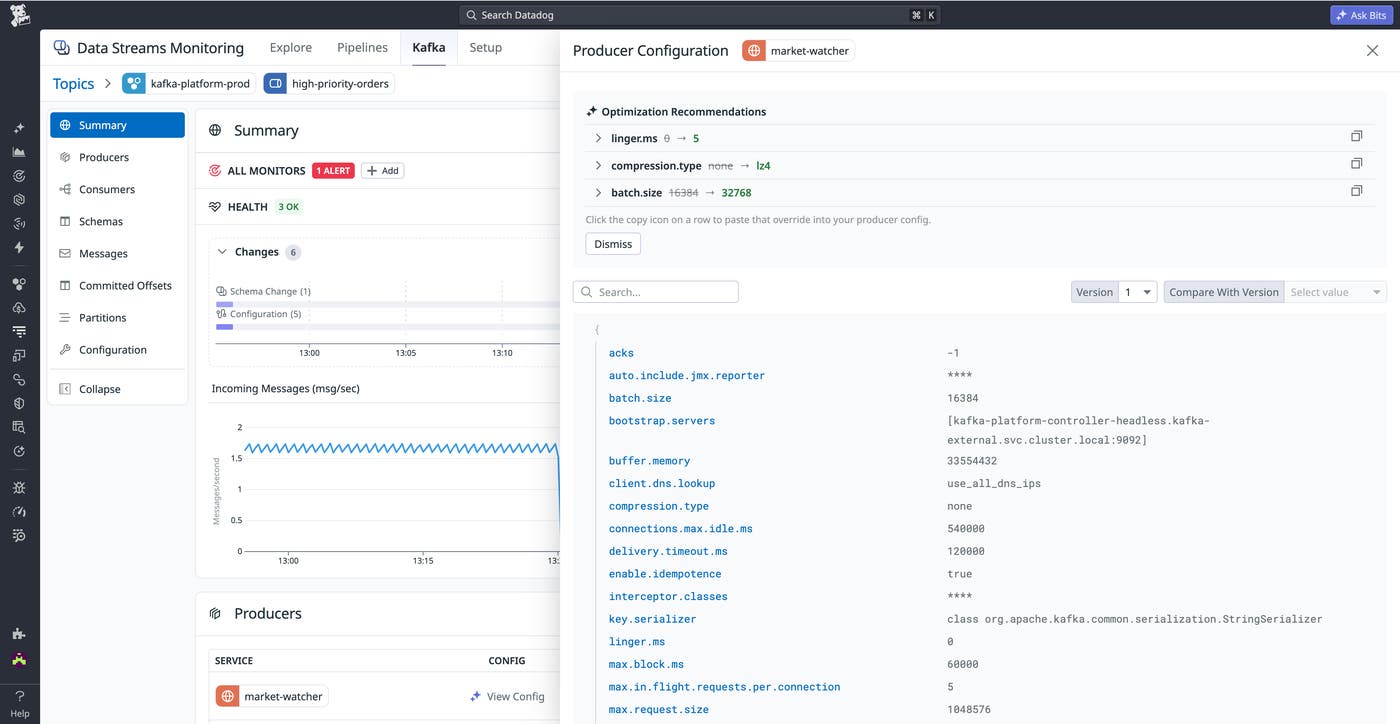Collapse the Changes section

pos(222,252)
